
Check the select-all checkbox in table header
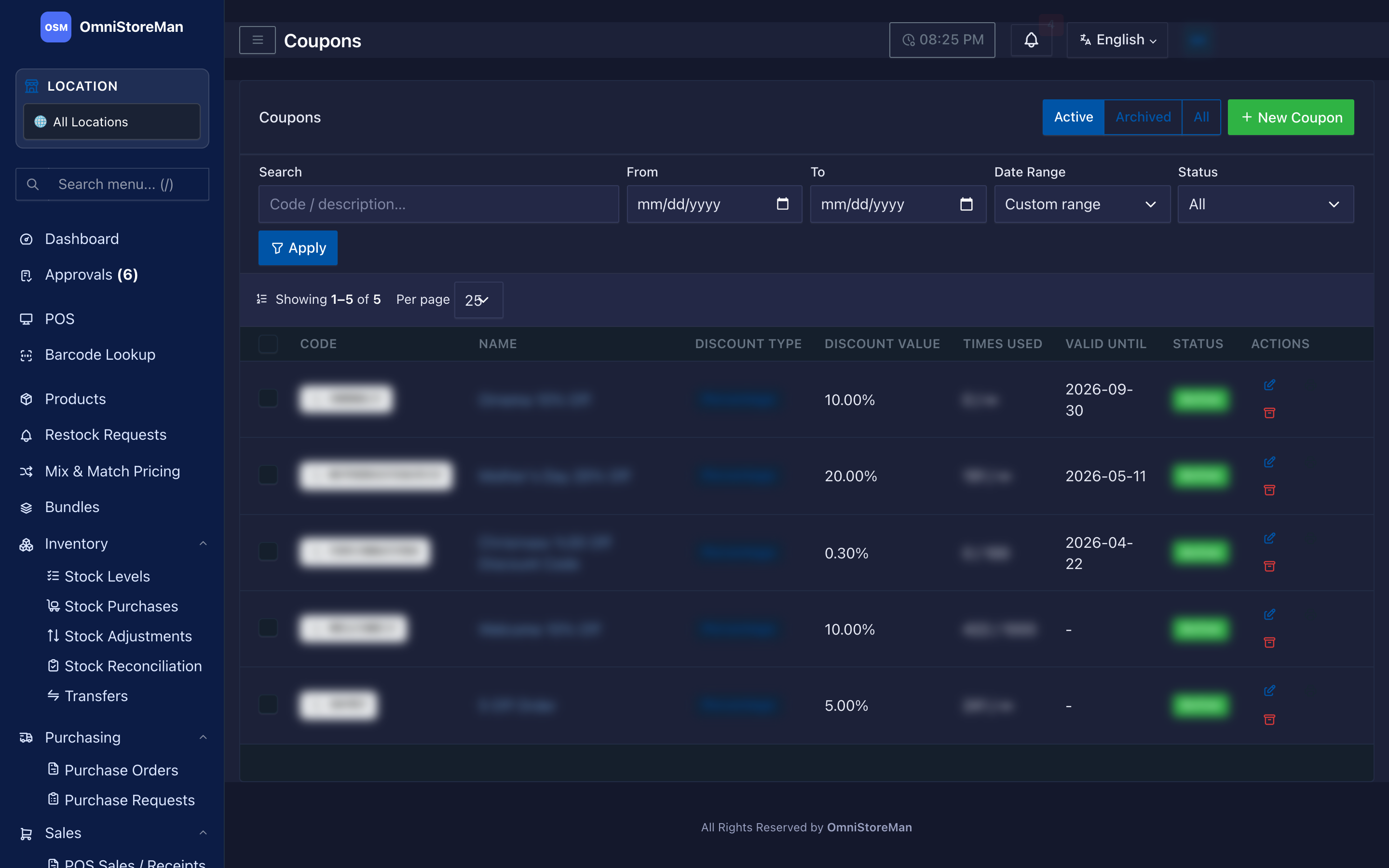click(x=268, y=344)
